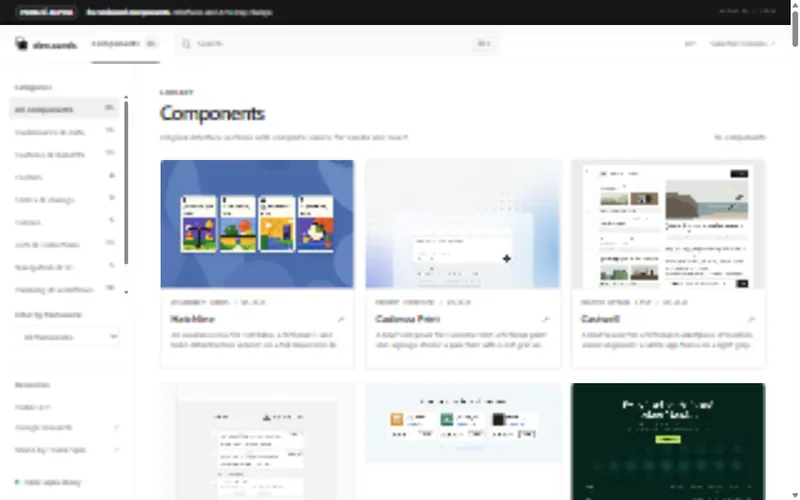
Task: Open the dark green hero section thumbnail
Action: 668,441
